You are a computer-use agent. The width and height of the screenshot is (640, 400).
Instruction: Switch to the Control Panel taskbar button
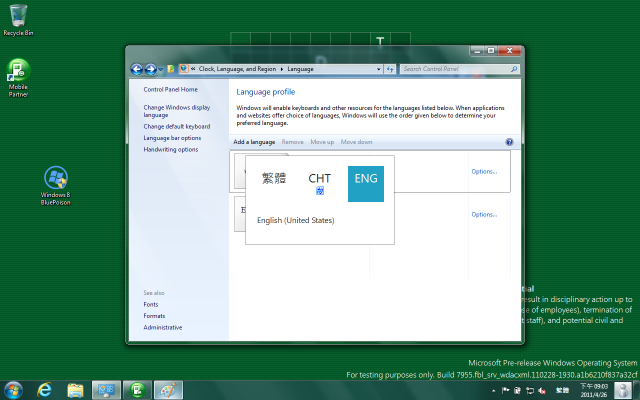pyautogui.click(x=106, y=390)
